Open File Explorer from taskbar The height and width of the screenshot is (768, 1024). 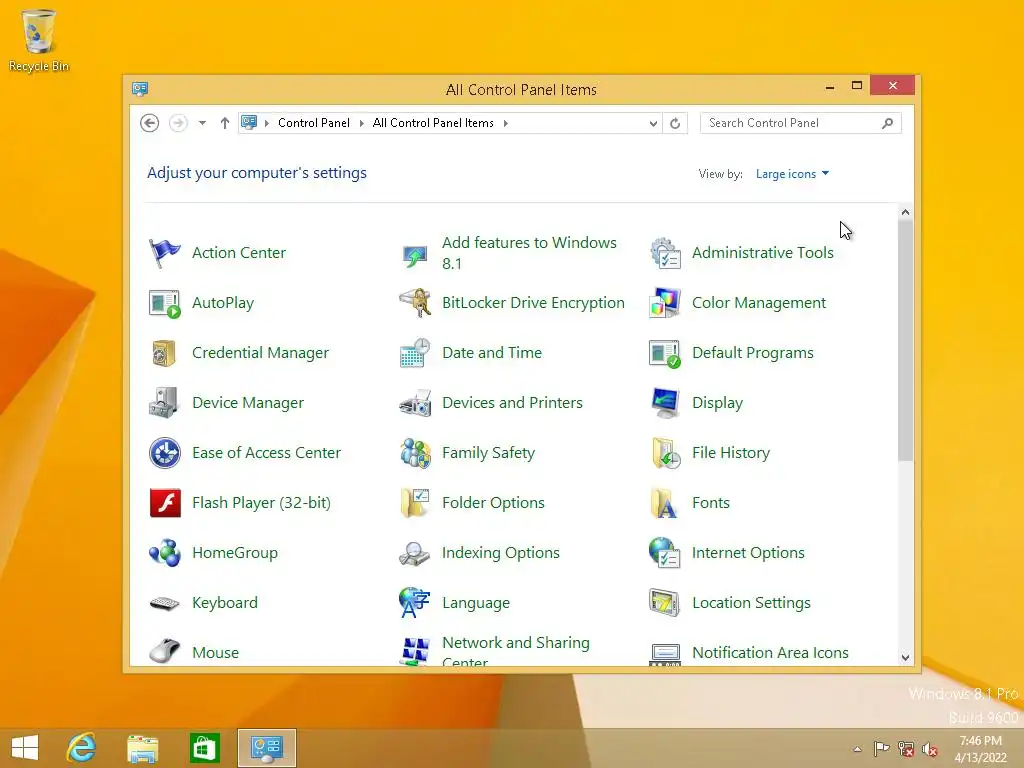coord(142,748)
